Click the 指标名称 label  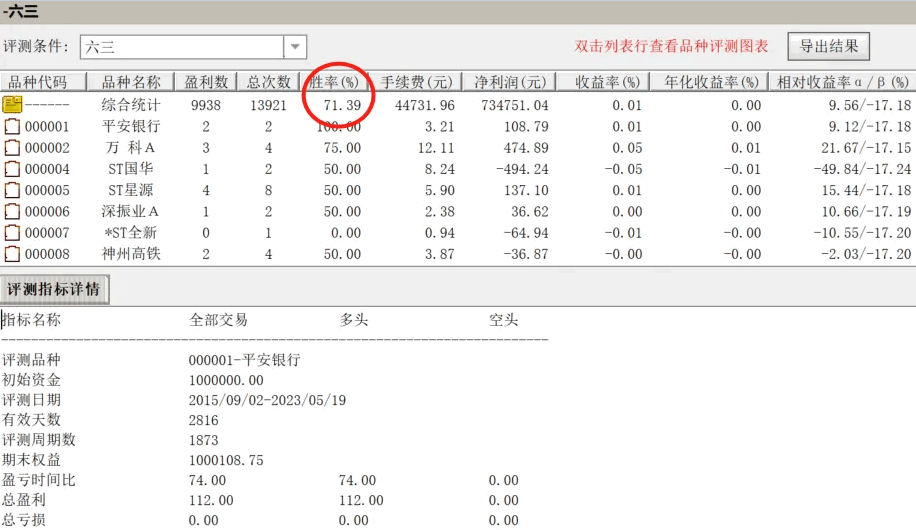coord(32,320)
